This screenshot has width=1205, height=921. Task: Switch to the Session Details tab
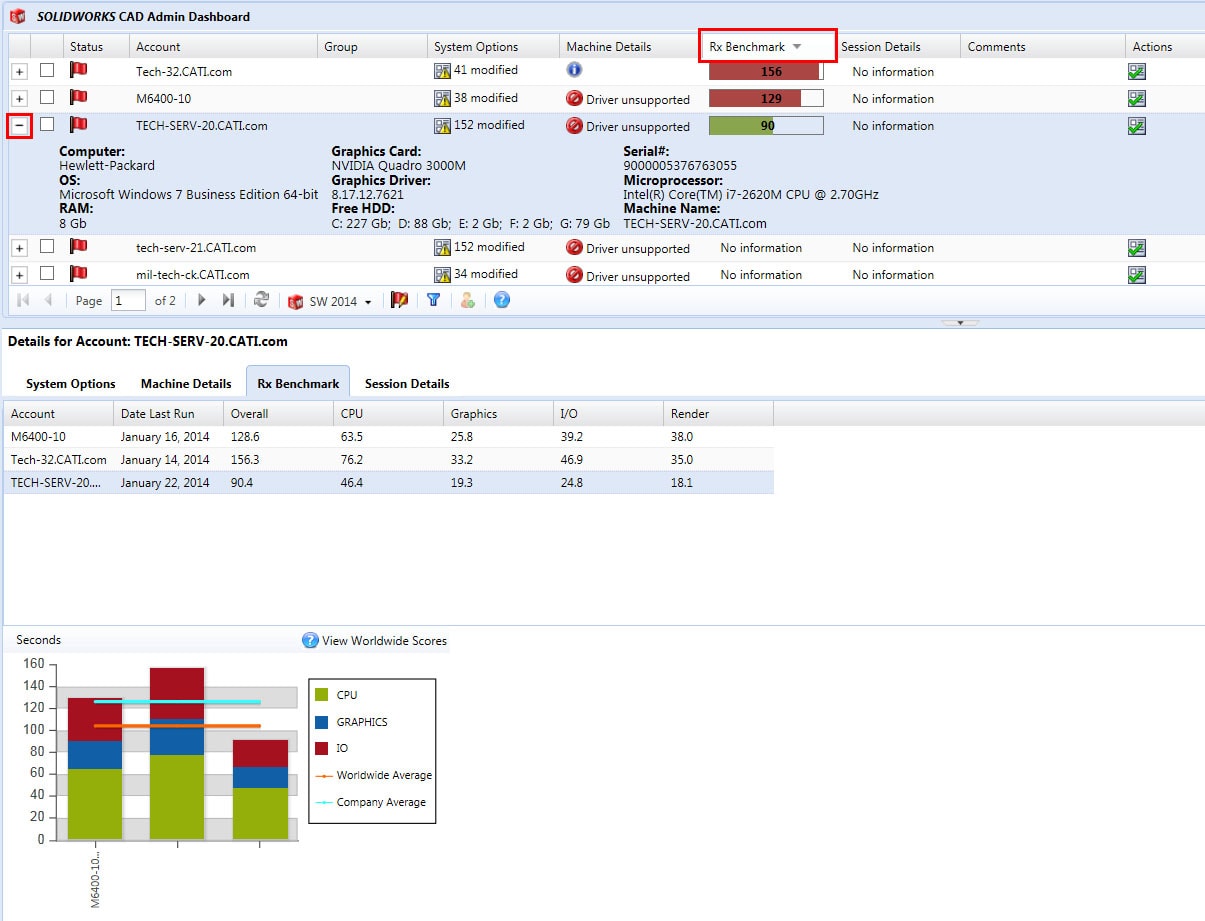[x=407, y=383]
